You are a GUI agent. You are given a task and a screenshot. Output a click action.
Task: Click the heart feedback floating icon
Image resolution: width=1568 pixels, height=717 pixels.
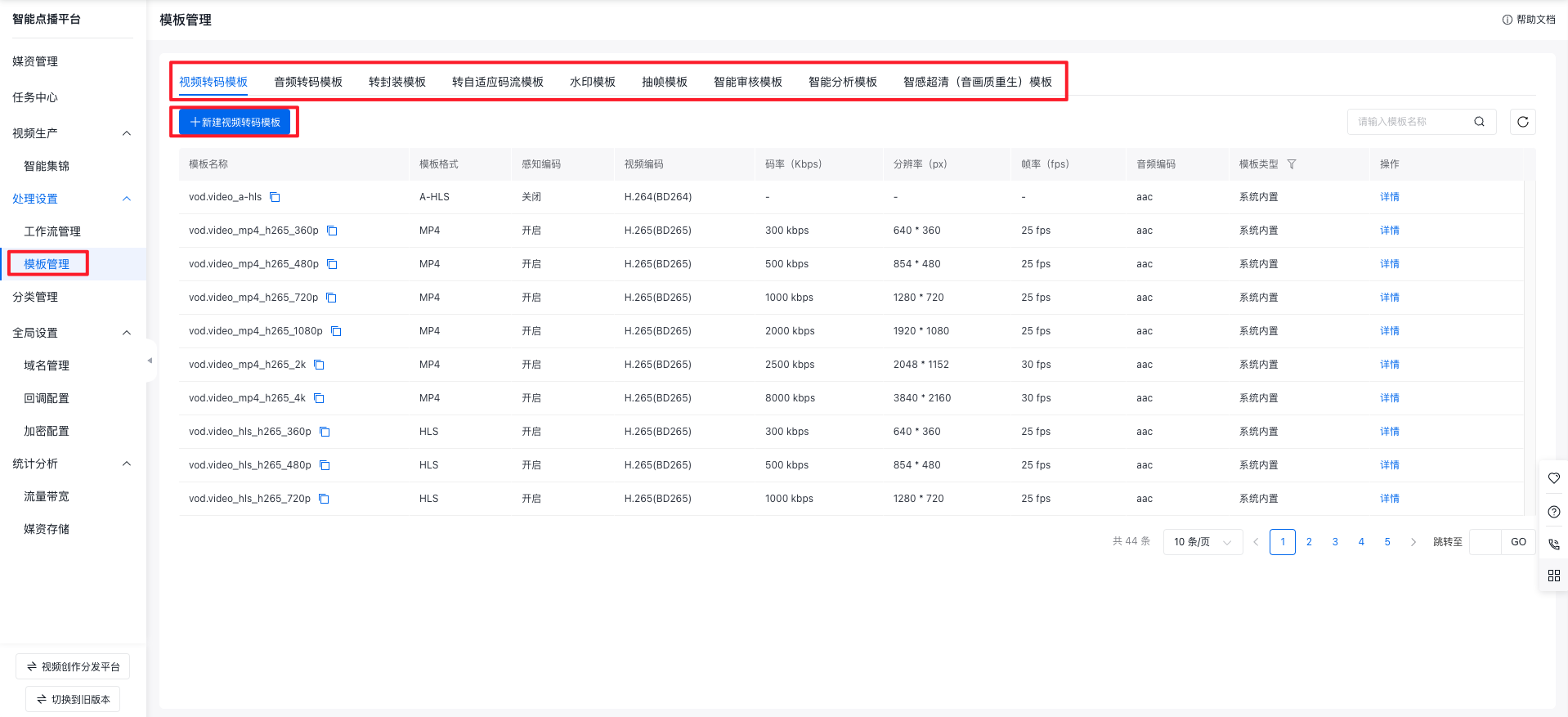1554,478
